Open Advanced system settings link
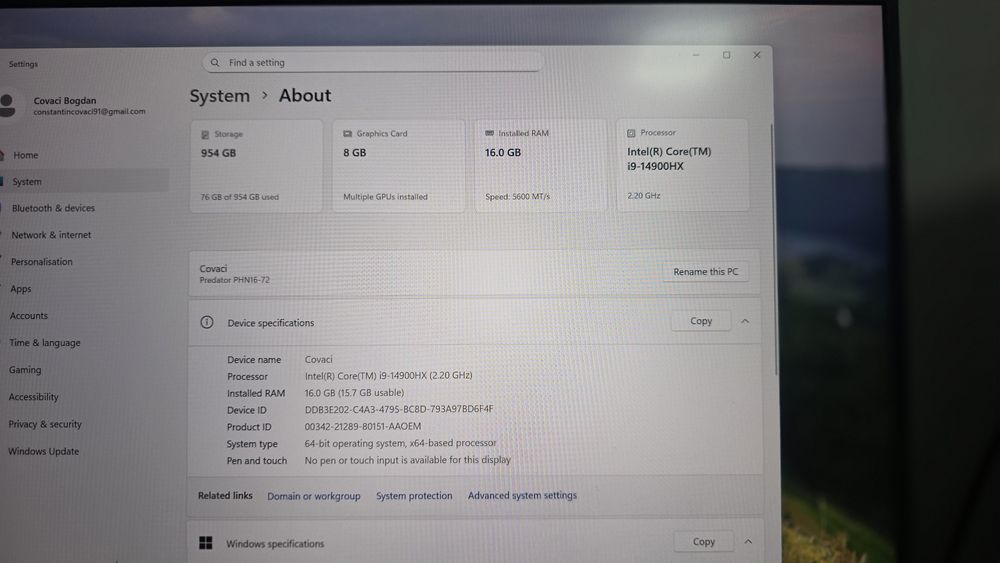The height and width of the screenshot is (563, 1000). click(x=522, y=495)
